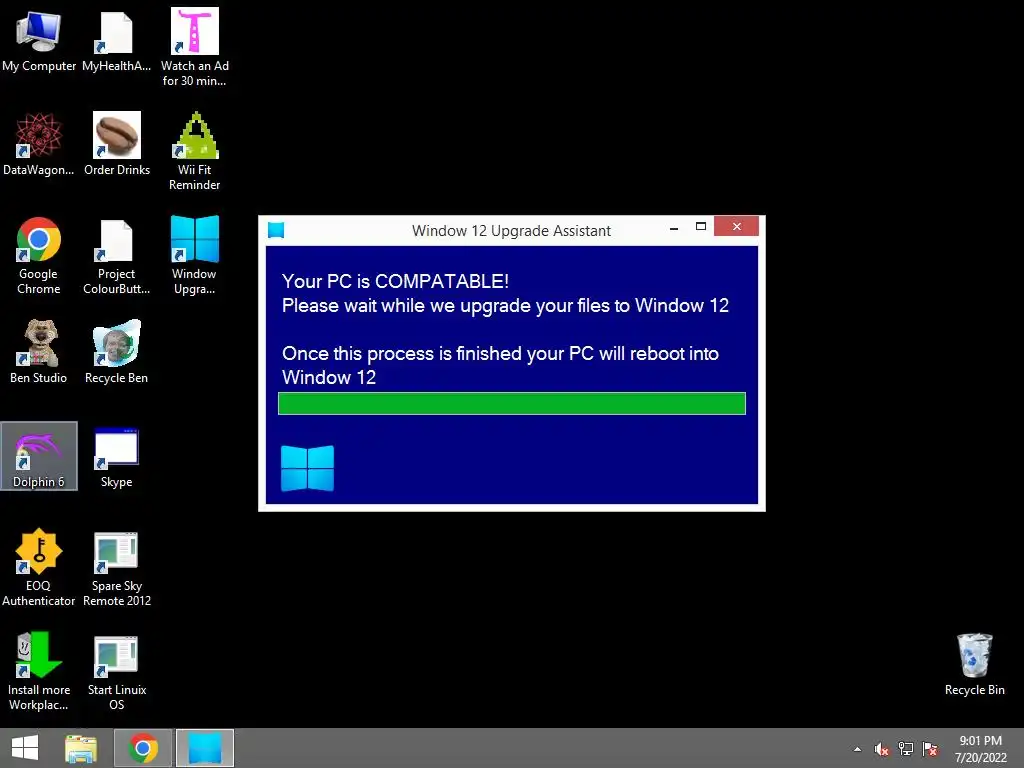Select the EOQ Authenticator icon

39,568
